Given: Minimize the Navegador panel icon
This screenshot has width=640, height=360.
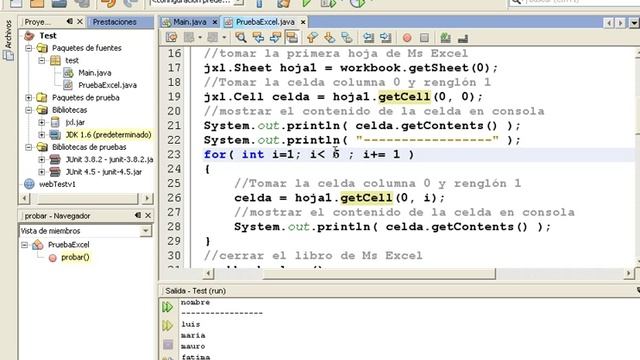Looking at the screenshot, I should 138,215.
